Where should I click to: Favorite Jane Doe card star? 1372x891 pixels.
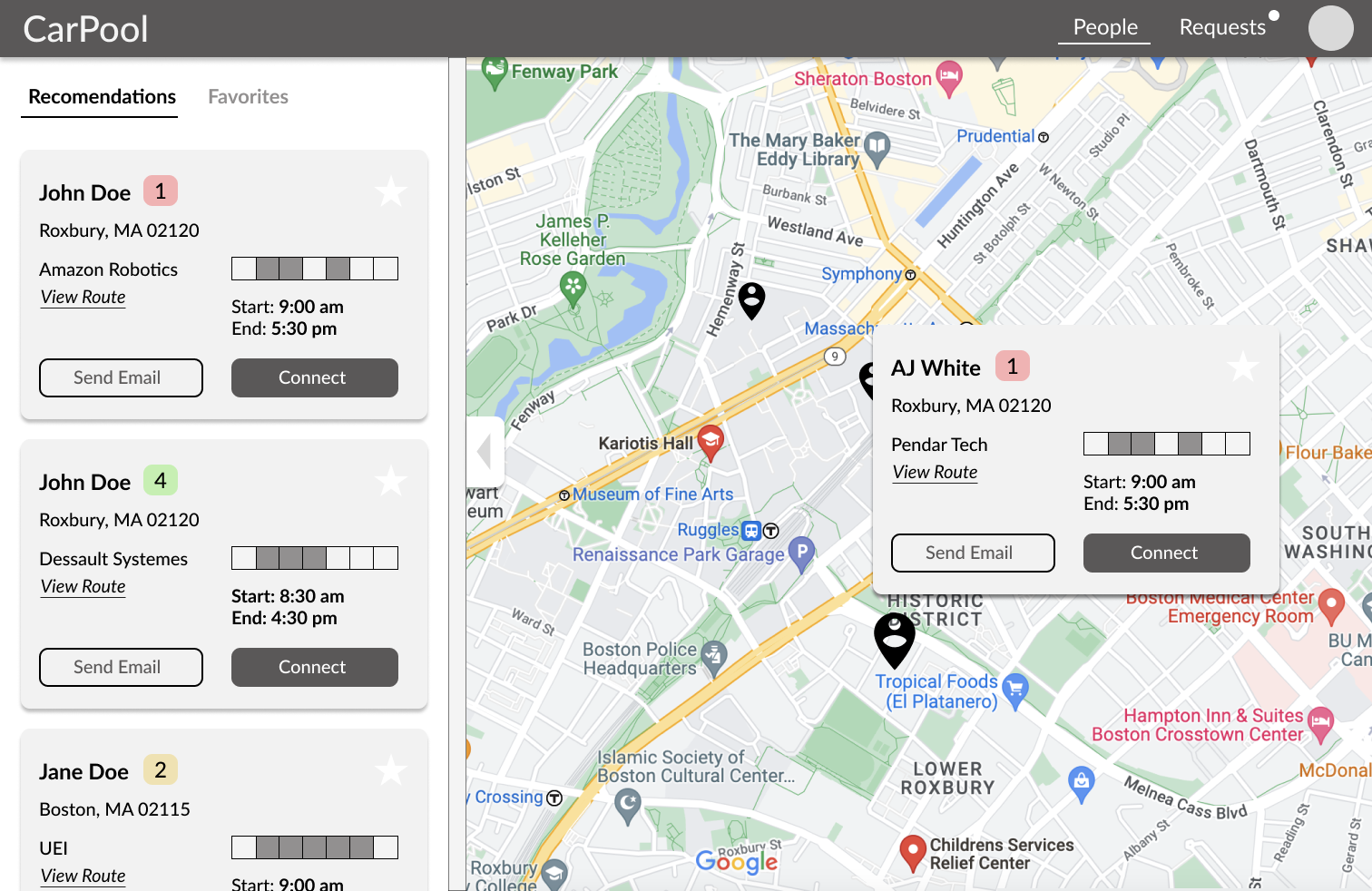coord(391,770)
